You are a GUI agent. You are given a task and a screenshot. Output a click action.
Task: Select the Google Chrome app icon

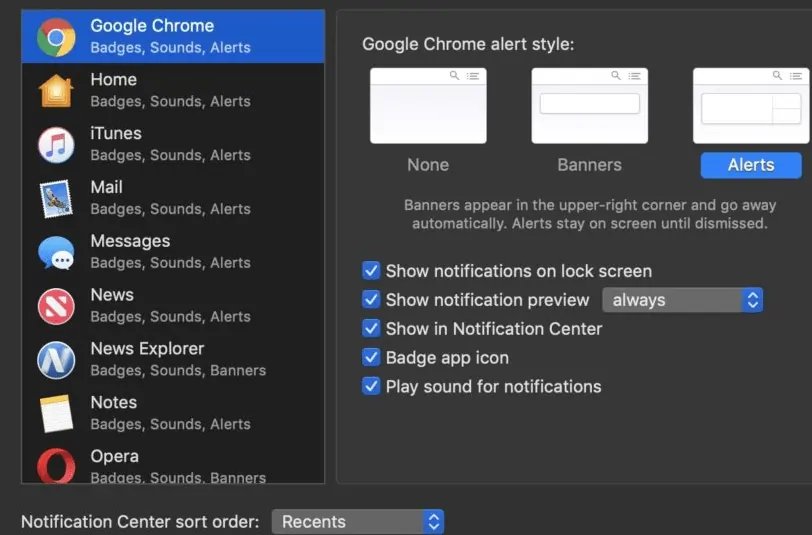pyautogui.click(x=56, y=37)
